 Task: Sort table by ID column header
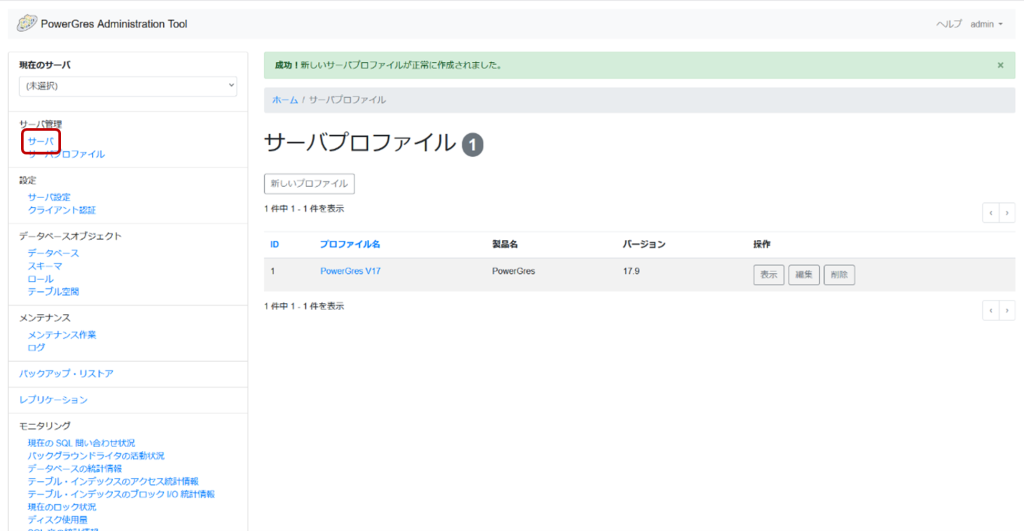(x=274, y=244)
